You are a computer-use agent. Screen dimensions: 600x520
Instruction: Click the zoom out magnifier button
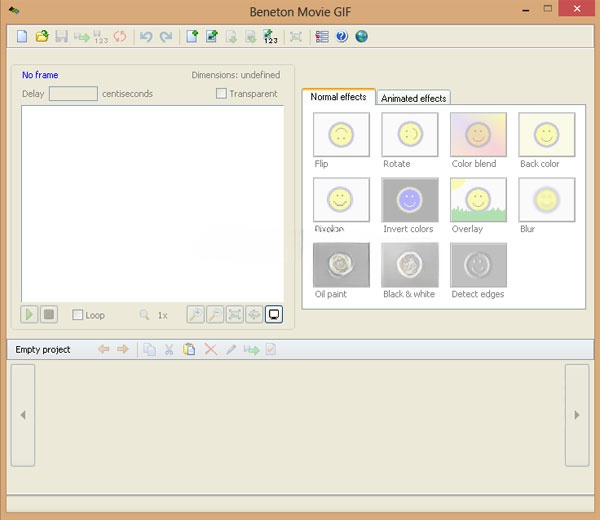tap(215, 315)
